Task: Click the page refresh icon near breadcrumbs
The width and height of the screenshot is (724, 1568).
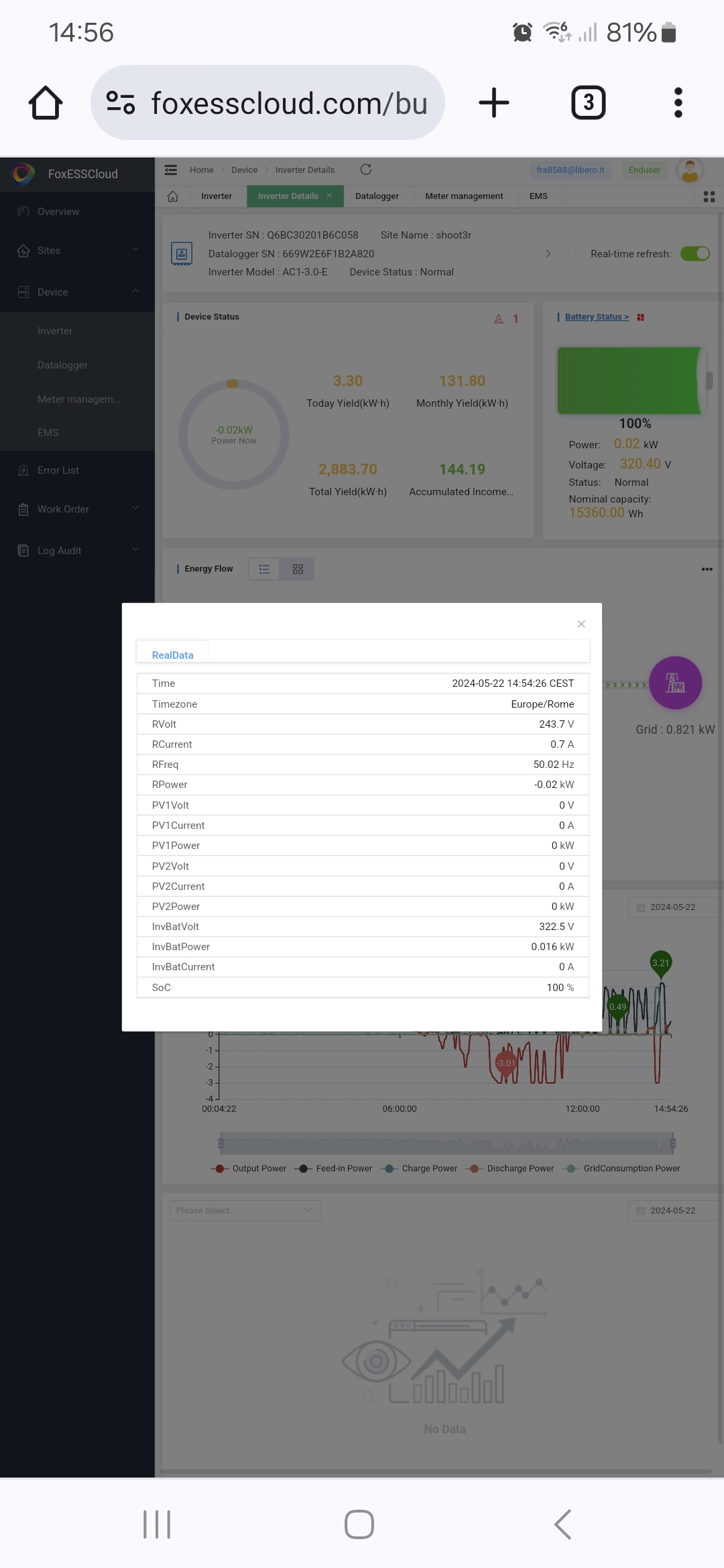Action: [x=366, y=170]
